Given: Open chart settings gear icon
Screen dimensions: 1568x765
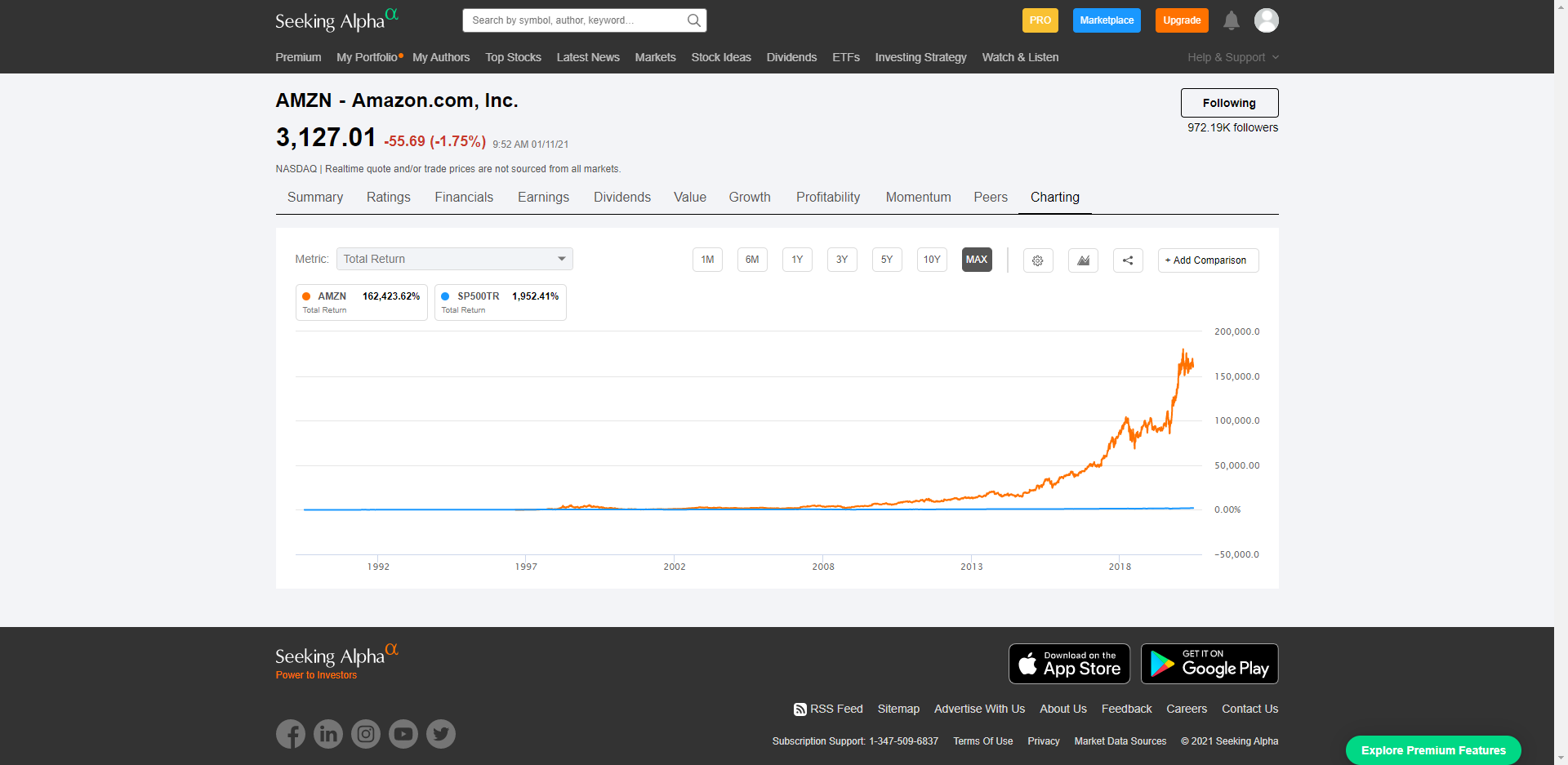Looking at the screenshot, I should (x=1038, y=260).
